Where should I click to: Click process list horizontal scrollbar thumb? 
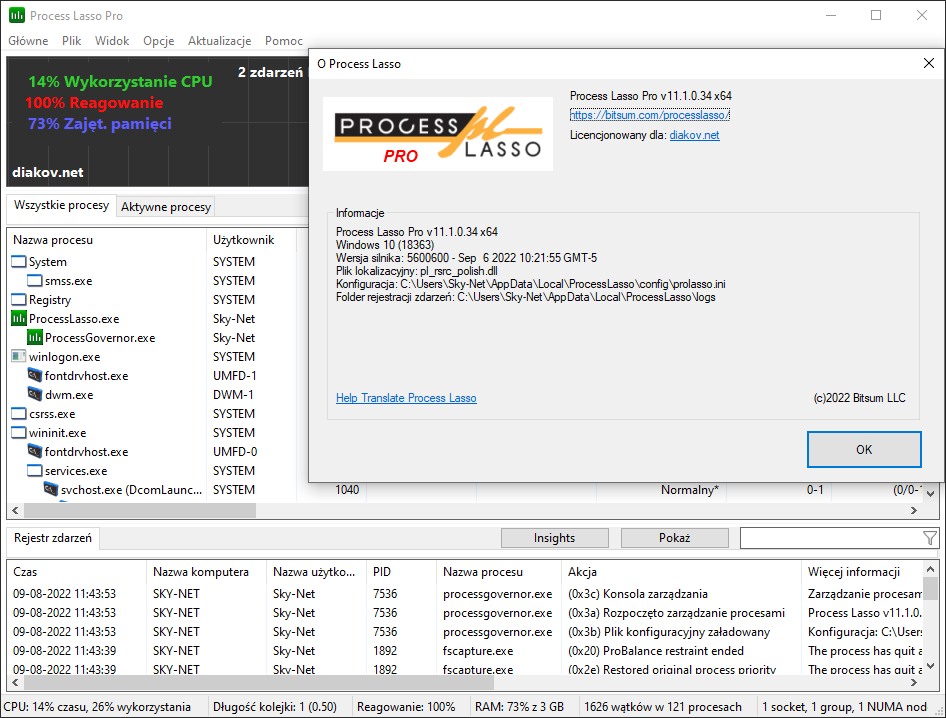(x=139, y=510)
